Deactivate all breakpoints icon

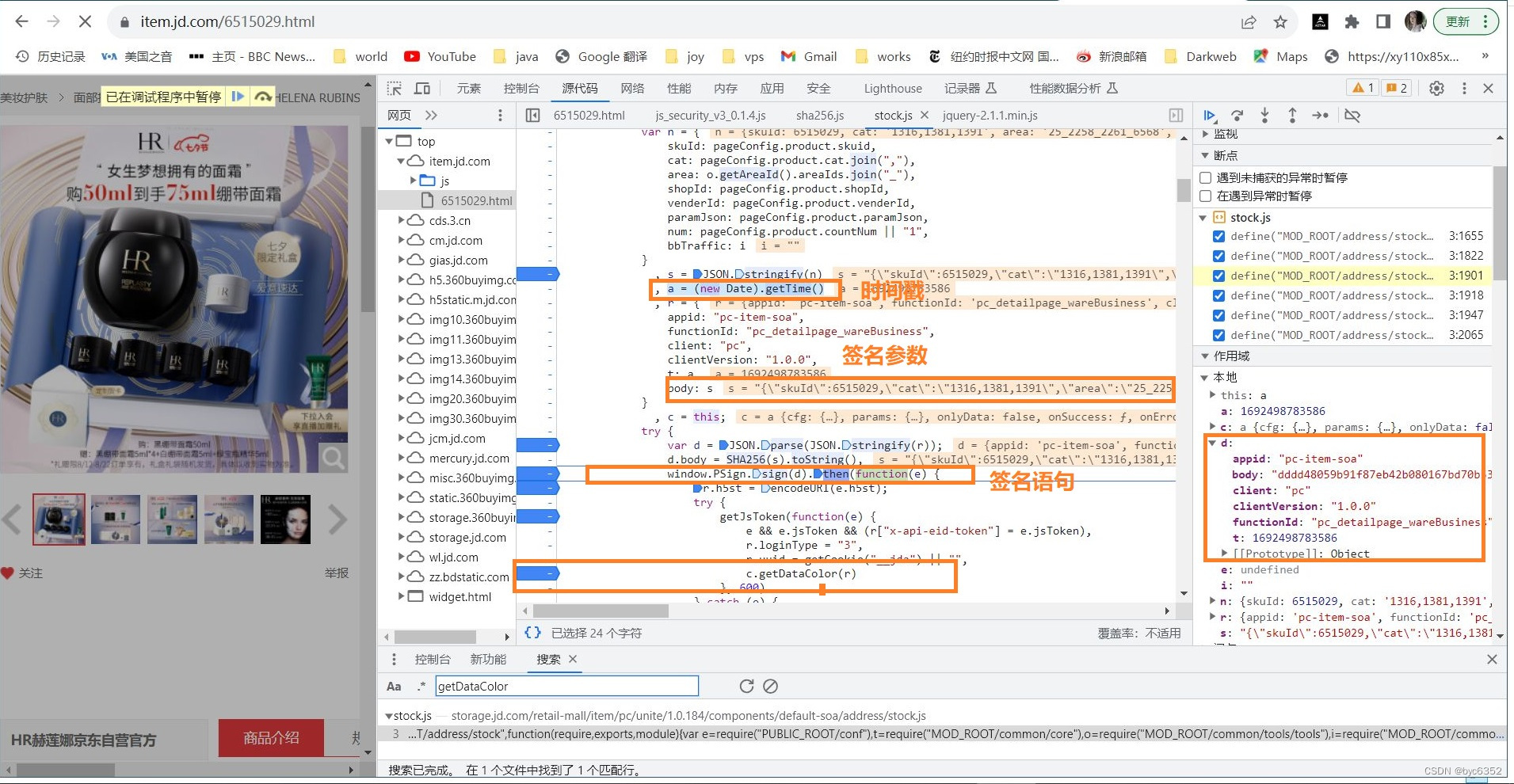click(1352, 116)
